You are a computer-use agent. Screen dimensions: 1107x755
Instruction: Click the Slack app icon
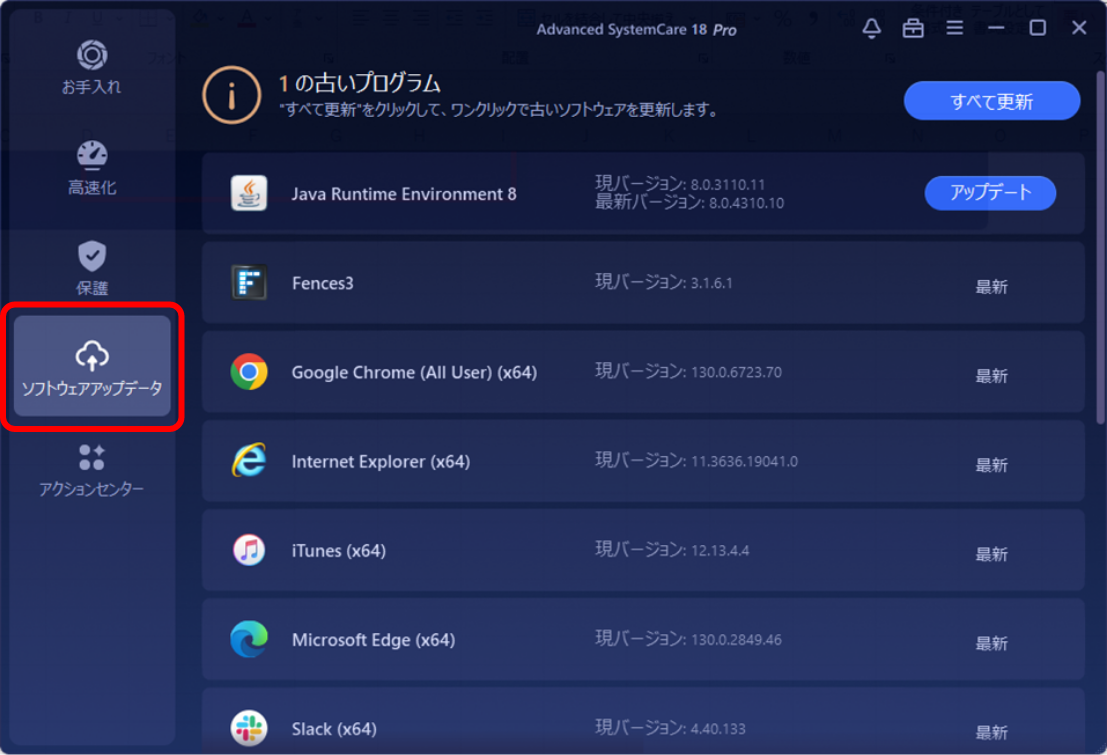(x=249, y=728)
